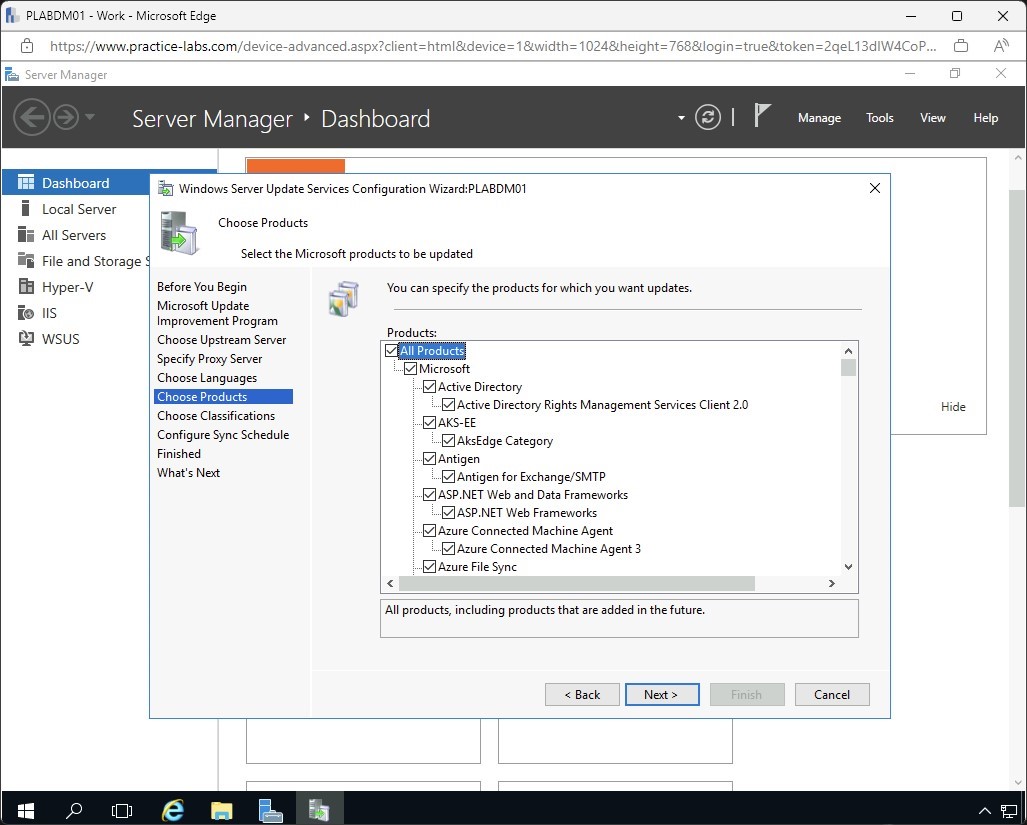Go to Choose Classifications wizard step

(215, 416)
